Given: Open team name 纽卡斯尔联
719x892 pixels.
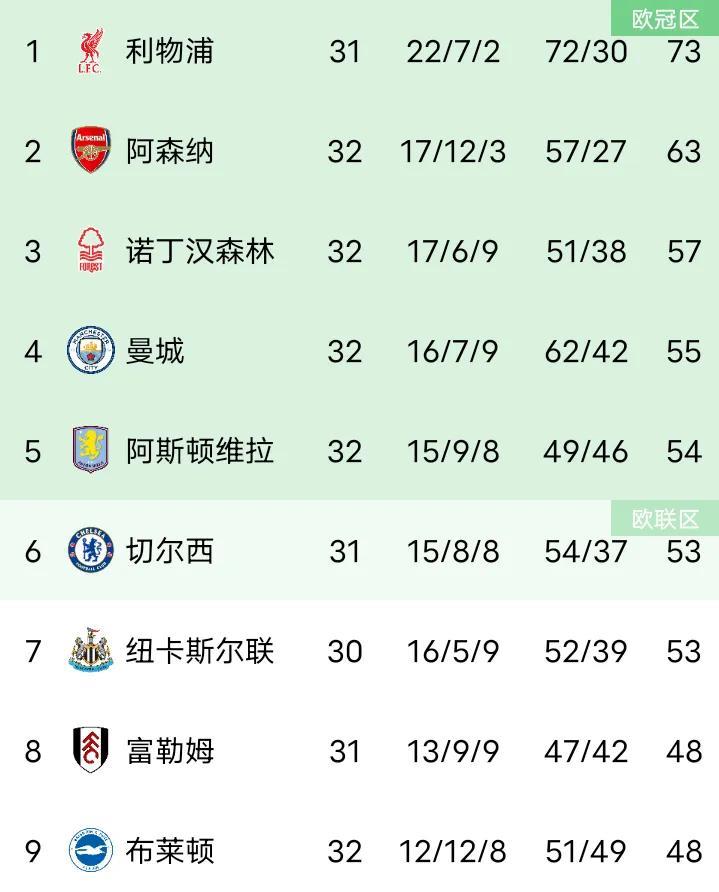Looking at the screenshot, I should (x=200, y=651).
